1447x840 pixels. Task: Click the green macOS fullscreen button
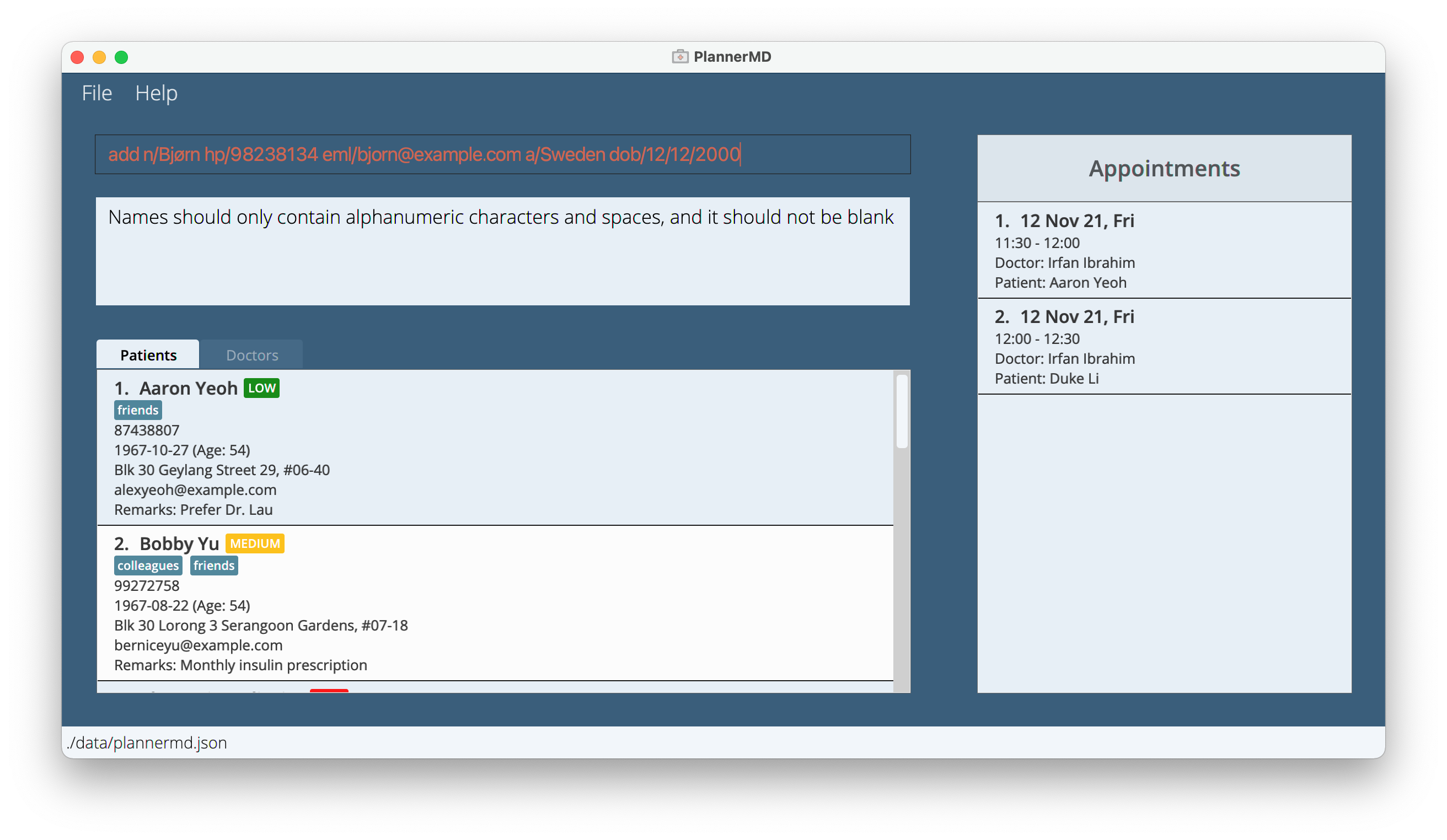pos(121,57)
